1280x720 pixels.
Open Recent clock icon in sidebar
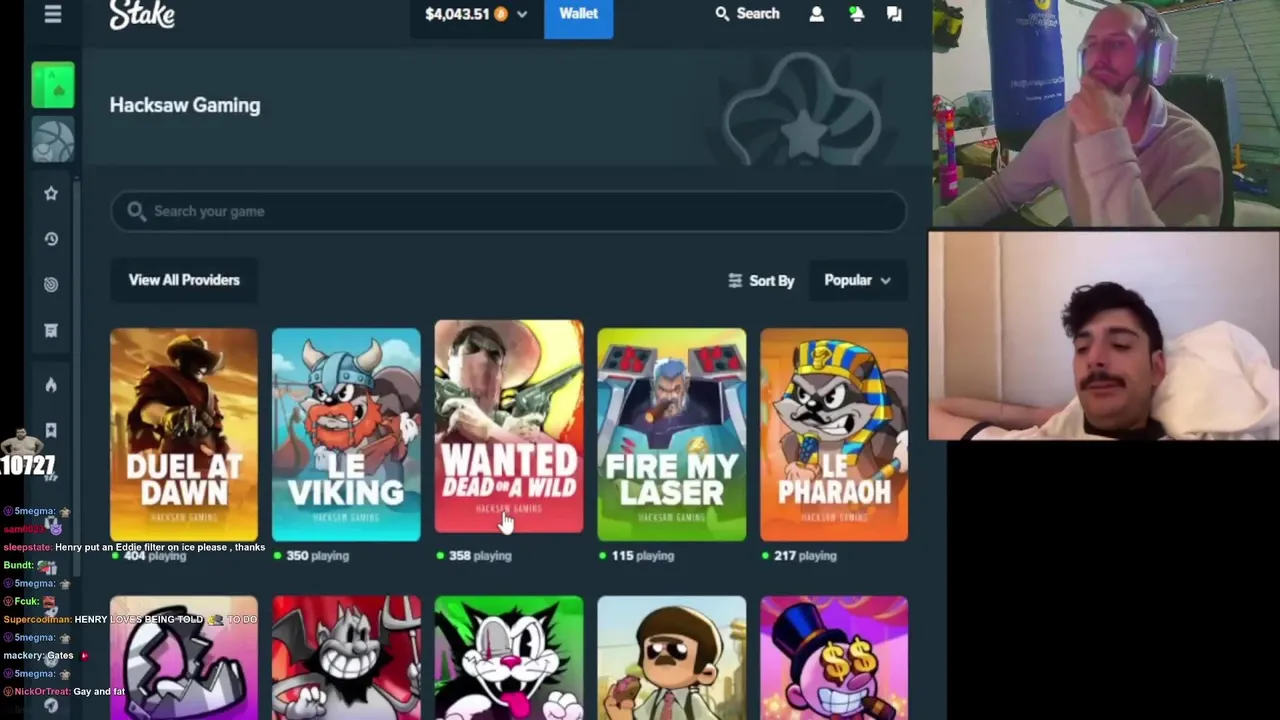pos(51,239)
